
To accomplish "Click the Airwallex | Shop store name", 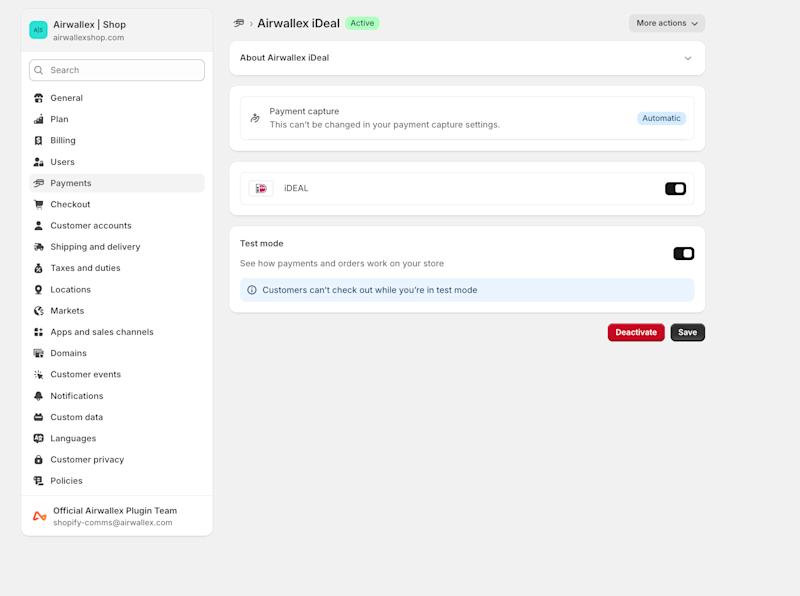I will click(89, 24).
